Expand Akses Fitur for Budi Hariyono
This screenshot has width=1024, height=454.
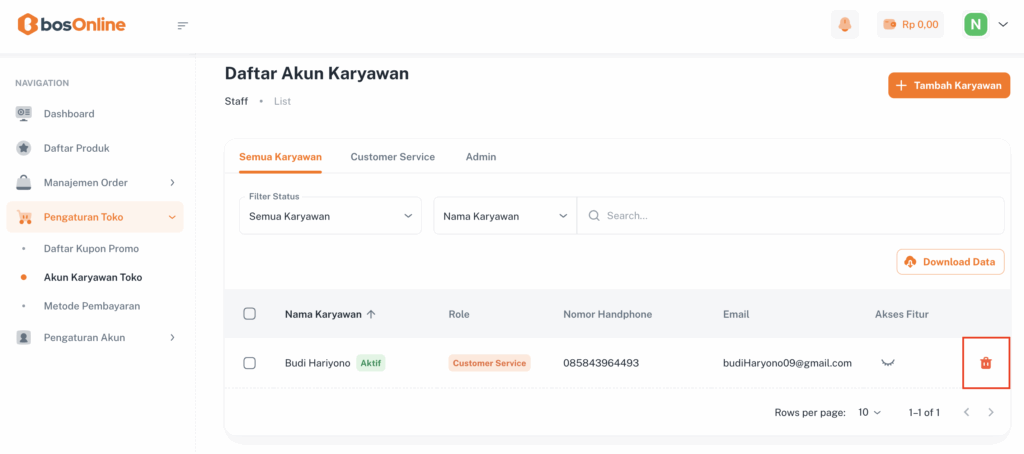pos(886,363)
